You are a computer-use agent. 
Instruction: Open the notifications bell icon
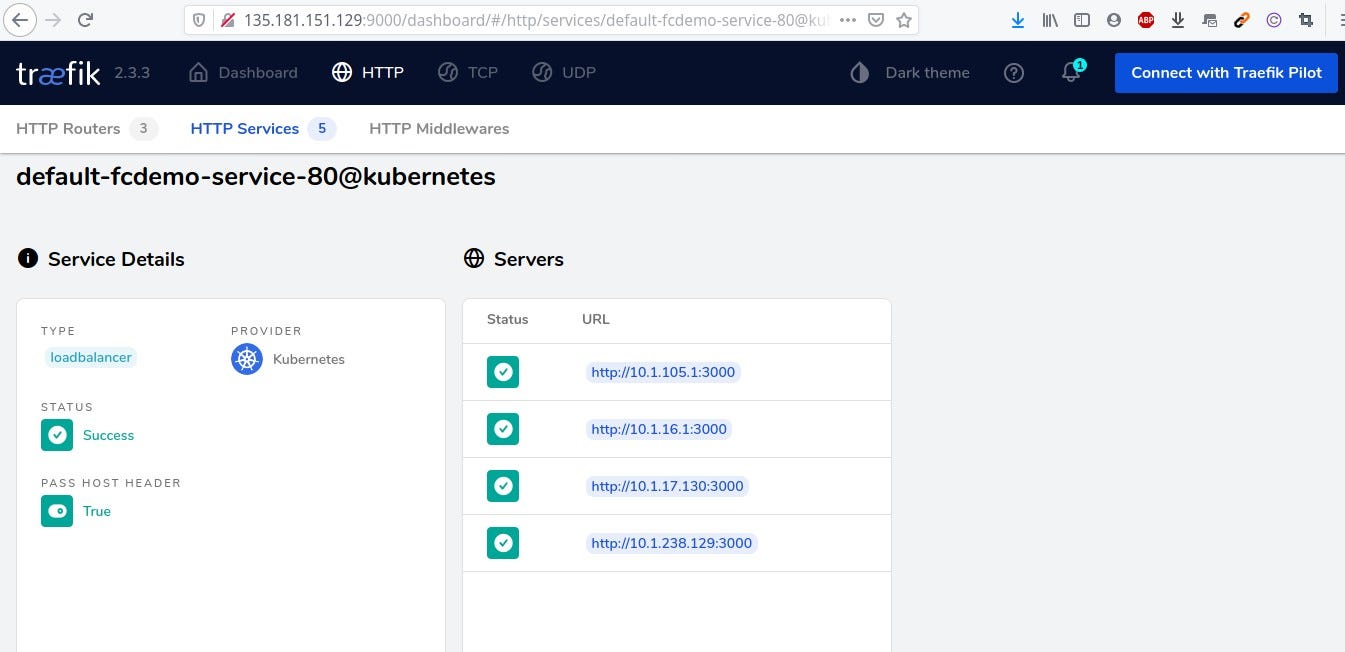click(1071, 73)
